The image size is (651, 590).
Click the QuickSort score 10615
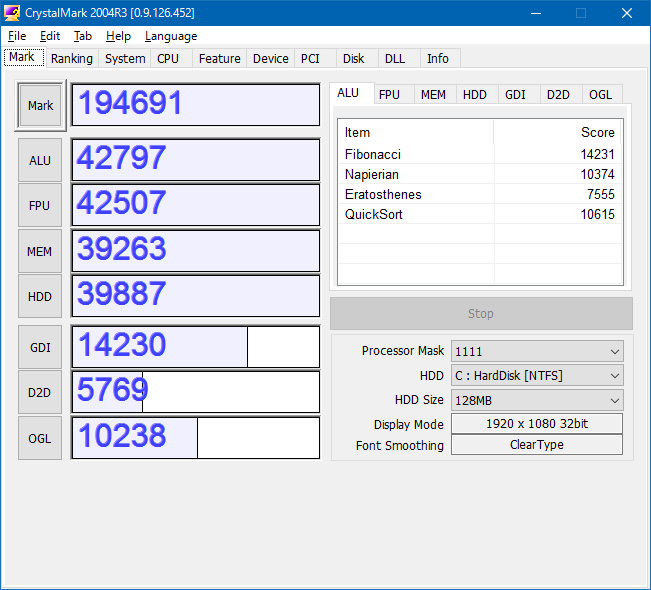click(x=597, y=214)
